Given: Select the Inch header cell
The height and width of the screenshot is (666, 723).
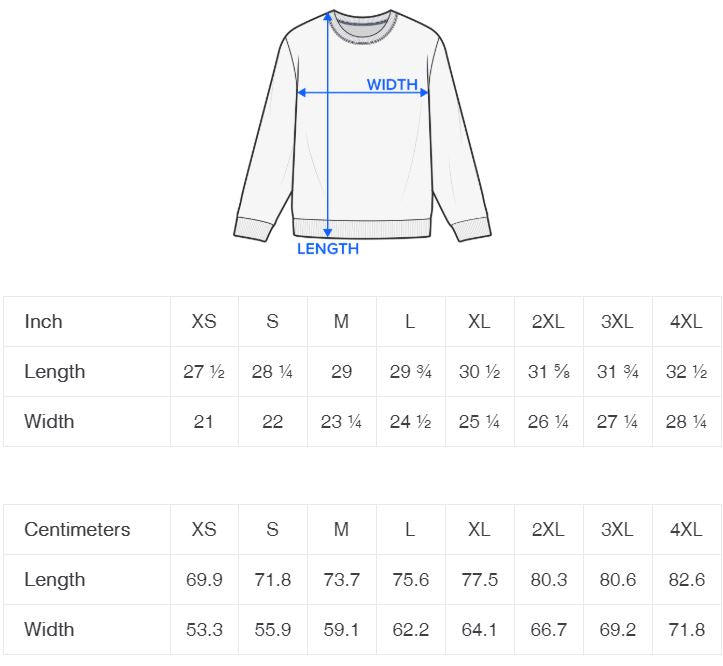Looking at the screenshot, I should (44, 322).
